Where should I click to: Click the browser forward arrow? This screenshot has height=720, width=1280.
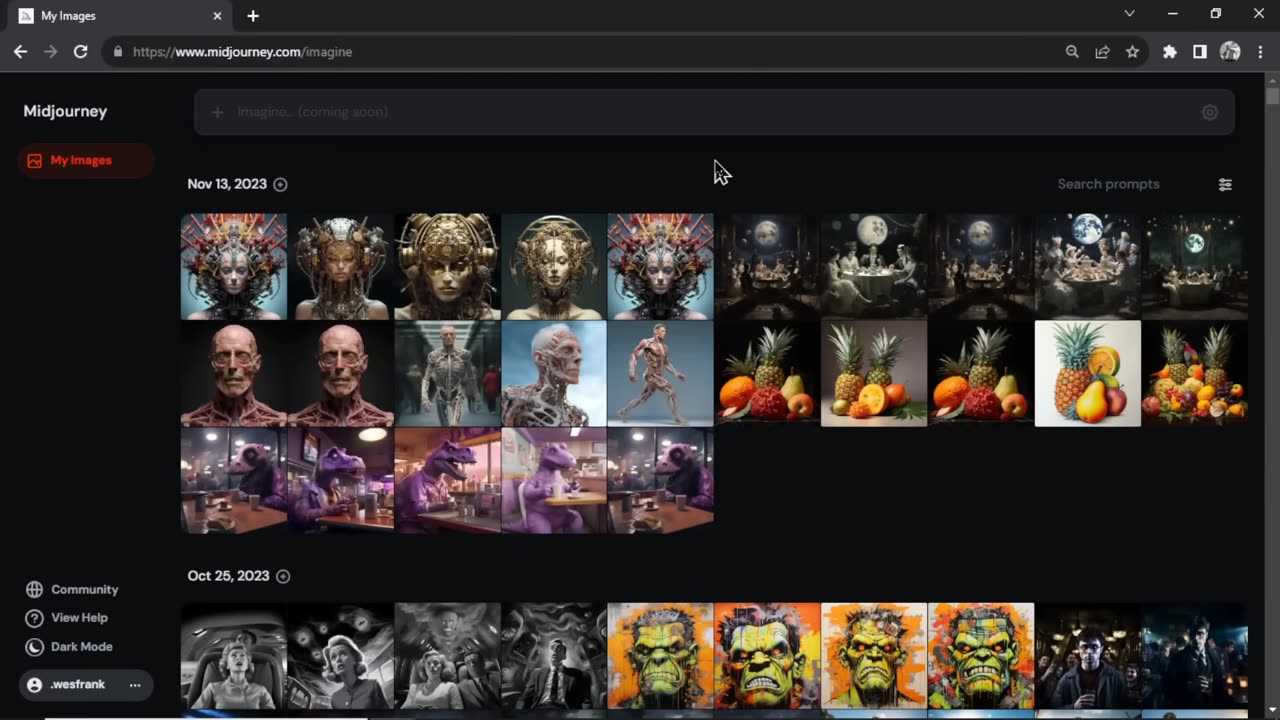tap(50, 51)
